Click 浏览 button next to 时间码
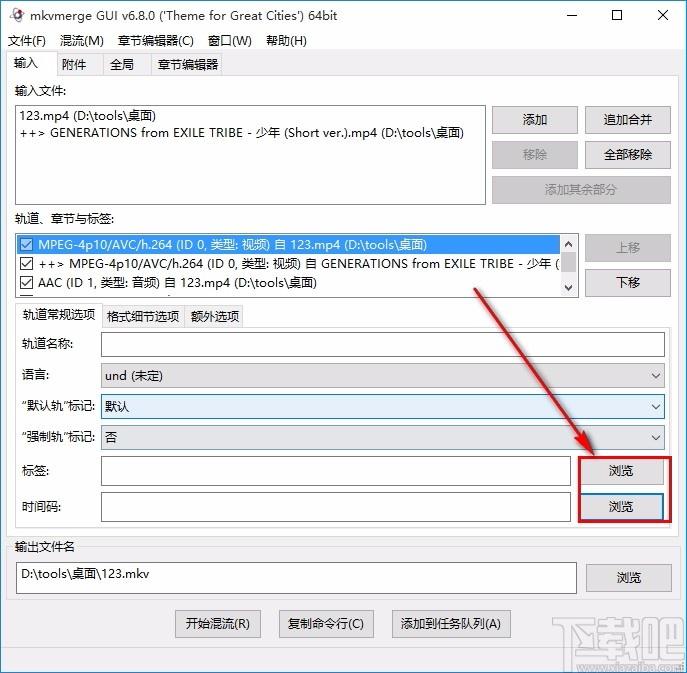Screen dimensions: 687x673 (621, 507)
